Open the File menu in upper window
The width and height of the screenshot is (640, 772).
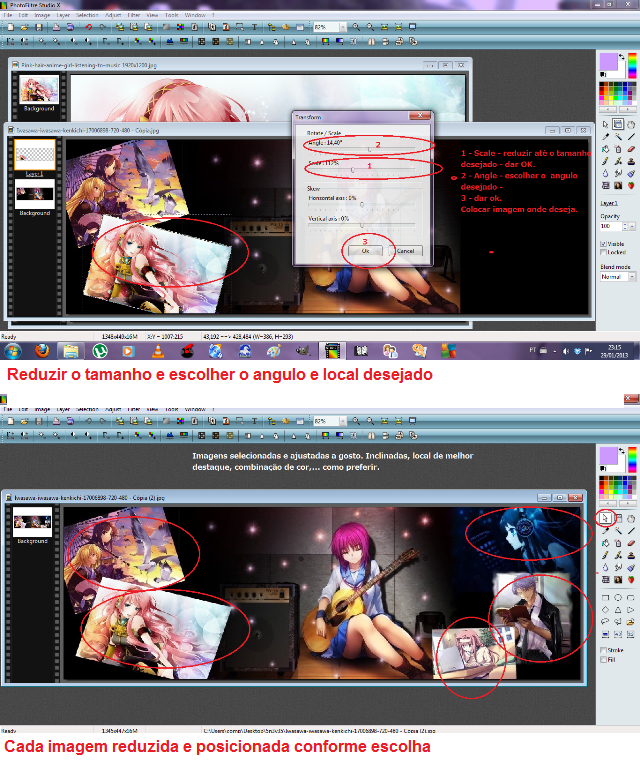8,15
